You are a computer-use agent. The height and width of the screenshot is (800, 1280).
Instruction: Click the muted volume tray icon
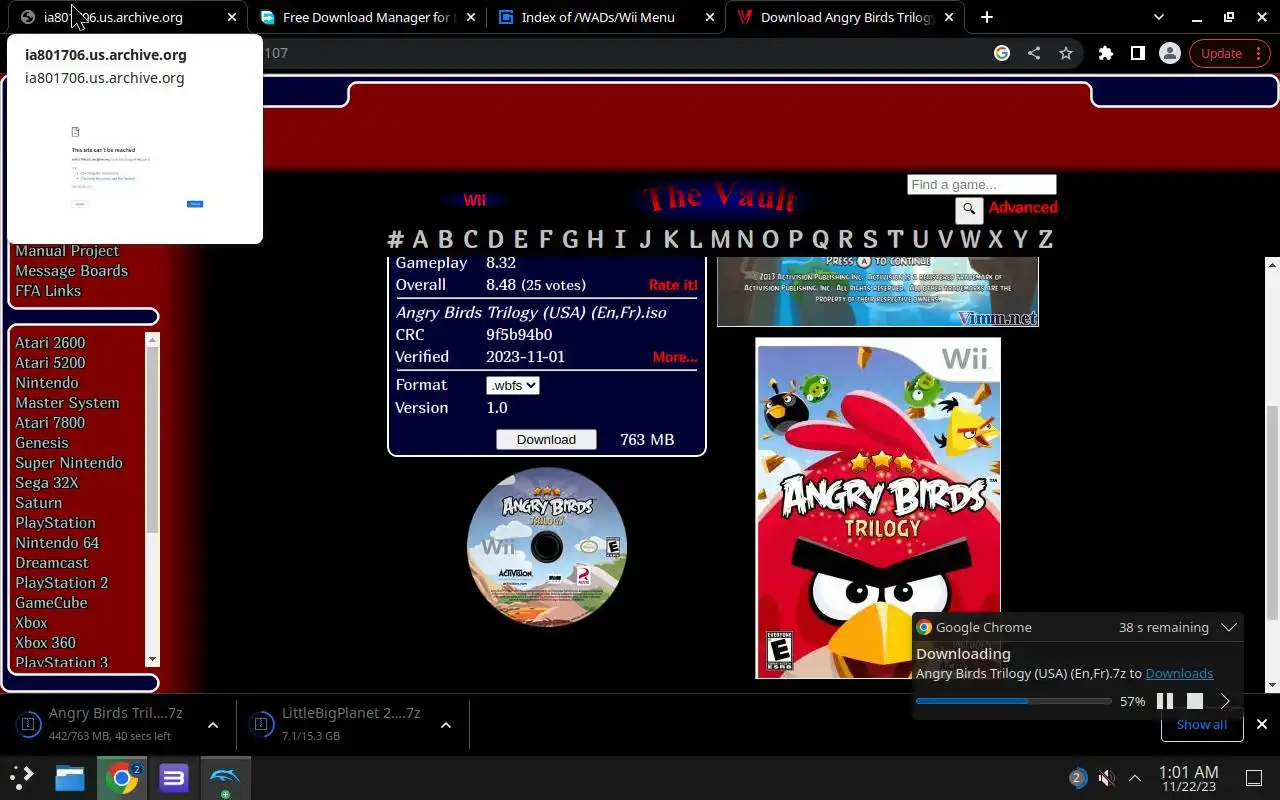pos(1106,778)
